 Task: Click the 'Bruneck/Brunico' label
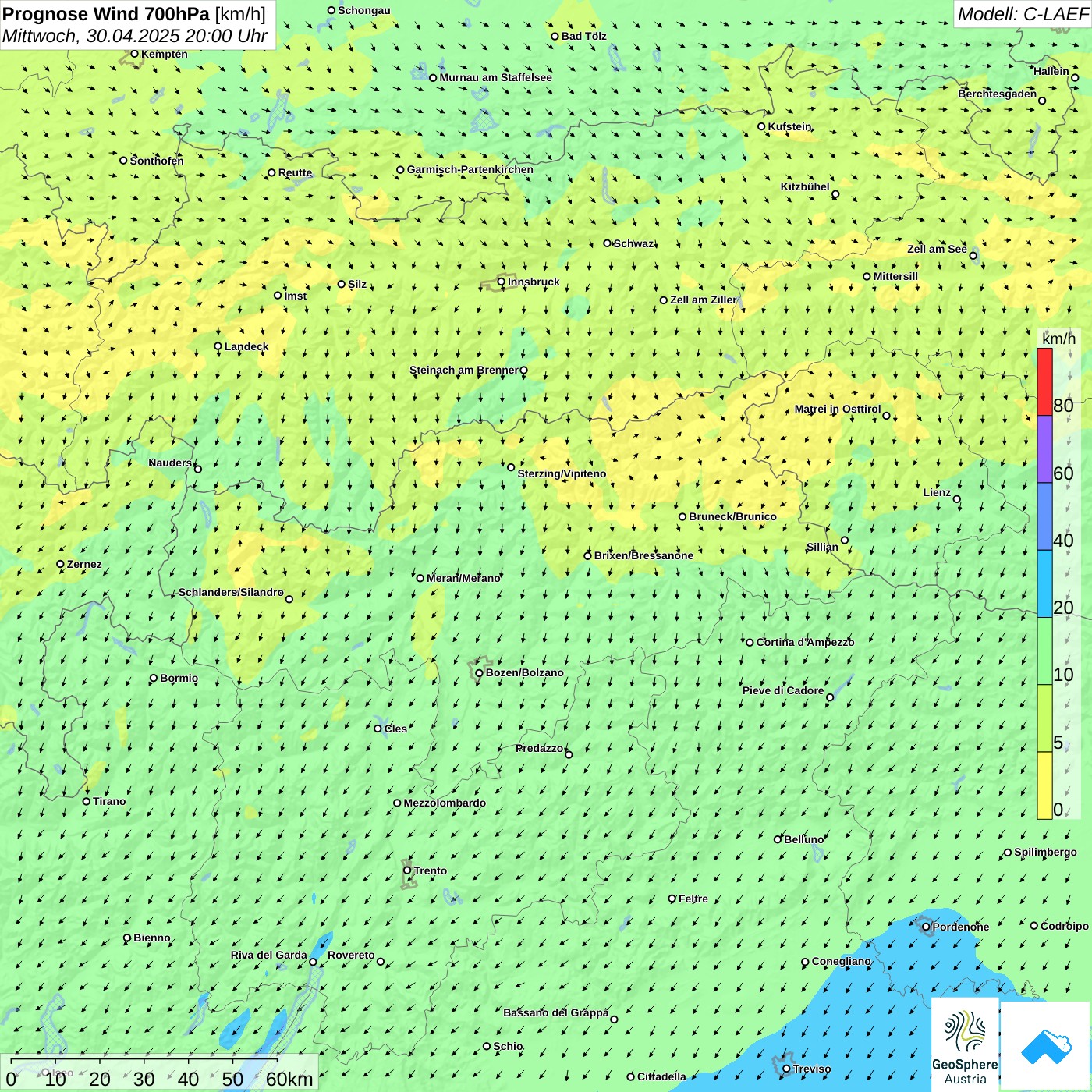(x=733, y=516)
